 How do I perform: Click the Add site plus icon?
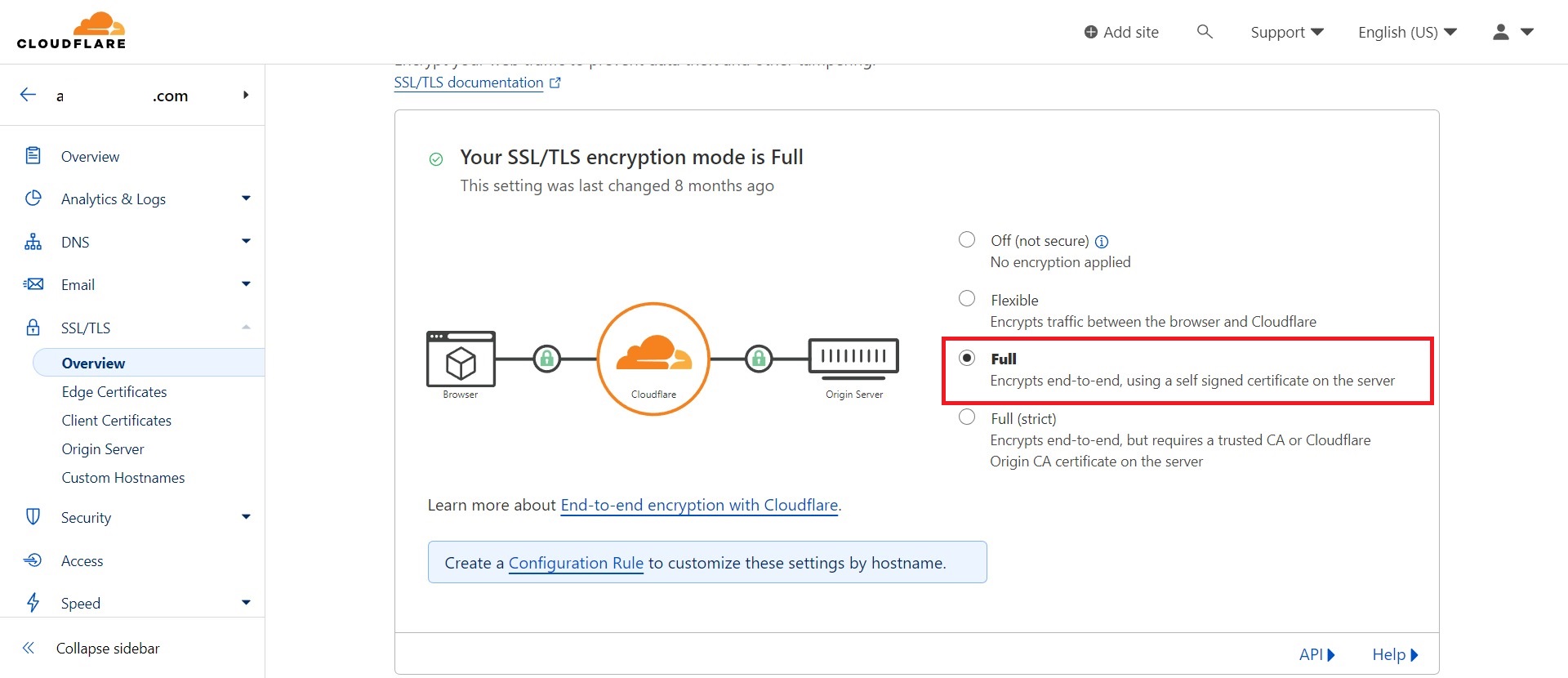[1090, 32]
